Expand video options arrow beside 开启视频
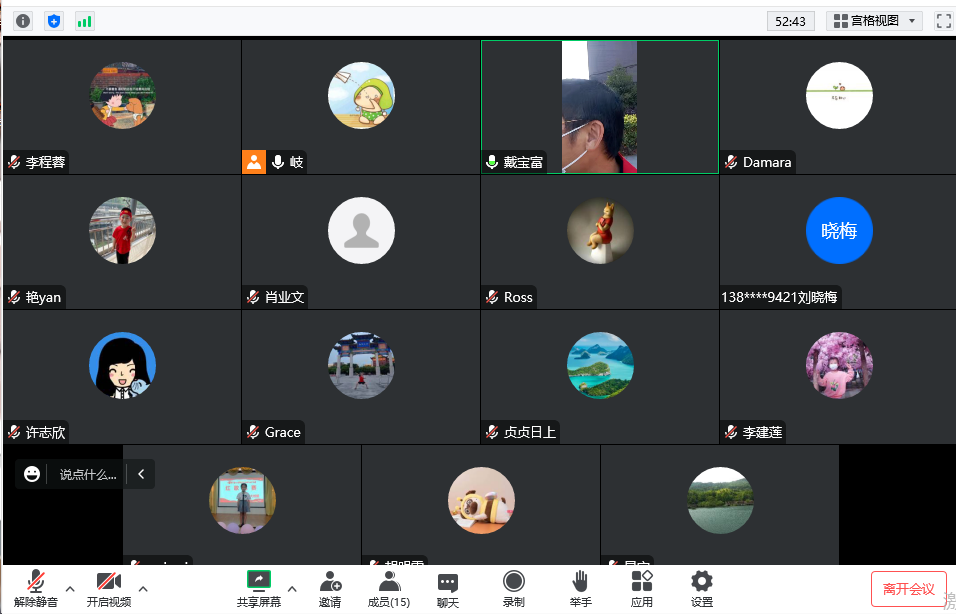 point(143,588)
